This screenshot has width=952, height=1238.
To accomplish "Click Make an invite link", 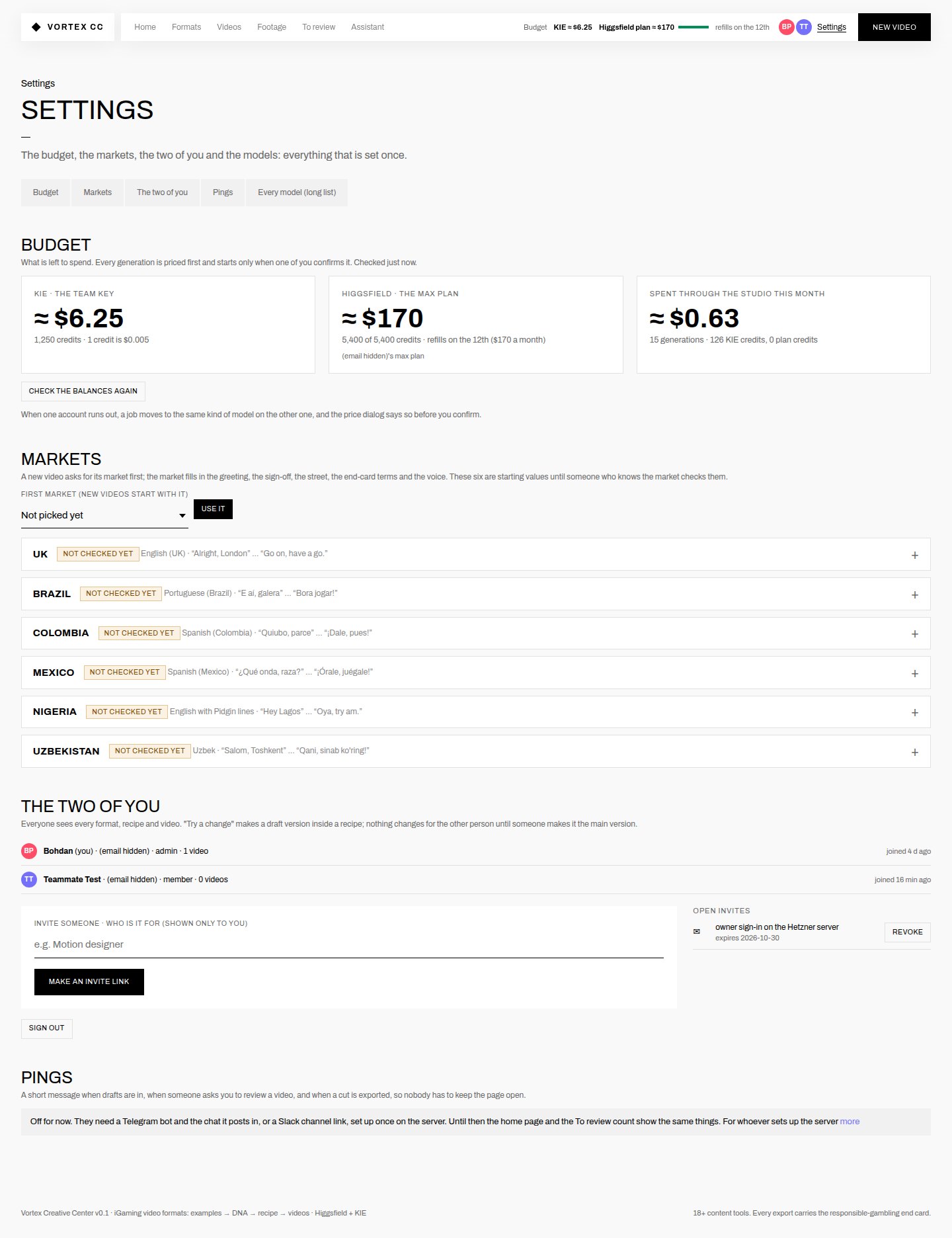I will click(89, 982).
